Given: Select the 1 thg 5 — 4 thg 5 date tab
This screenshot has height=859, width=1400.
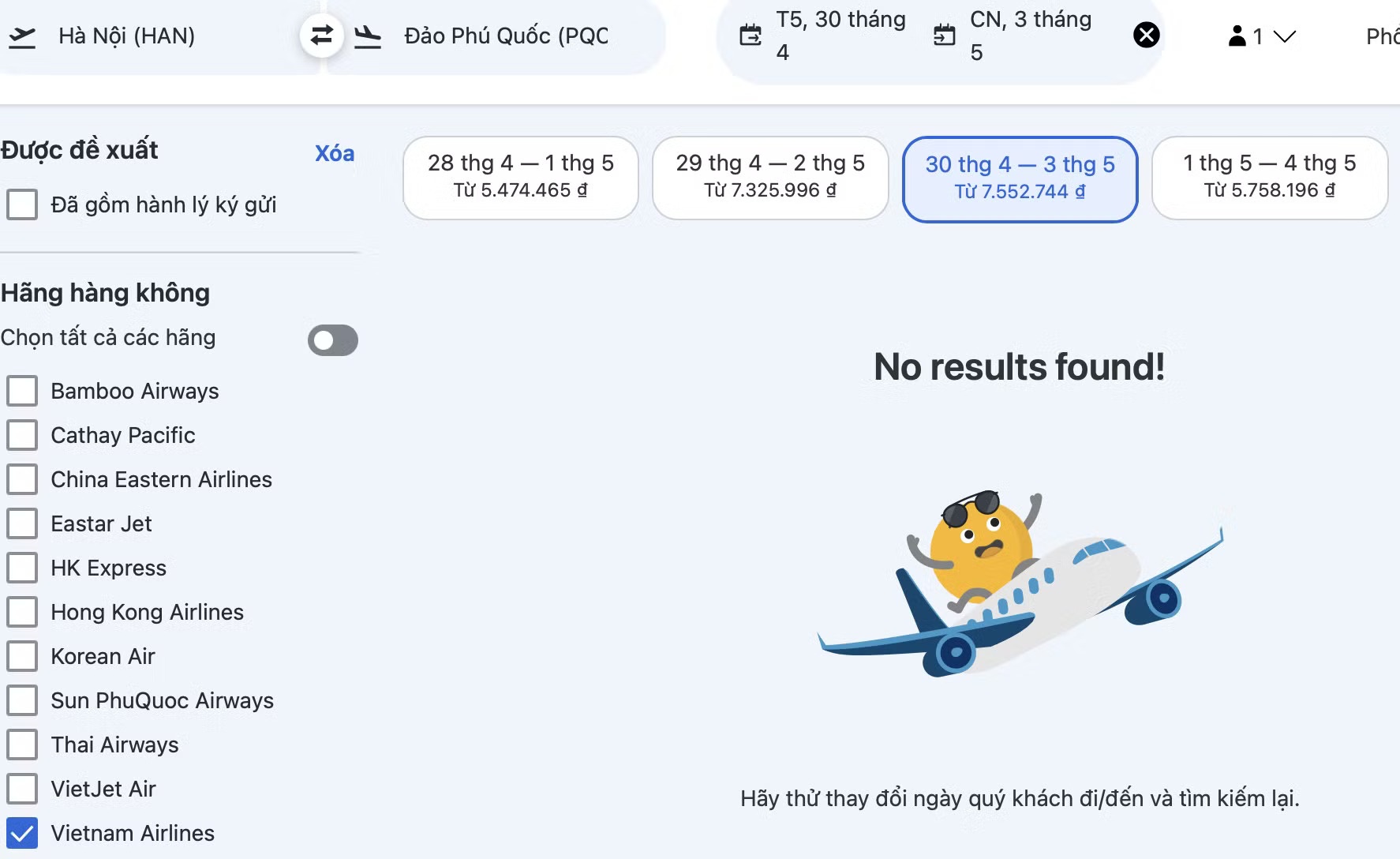Looking at the screenshot, I should 1270,178.
